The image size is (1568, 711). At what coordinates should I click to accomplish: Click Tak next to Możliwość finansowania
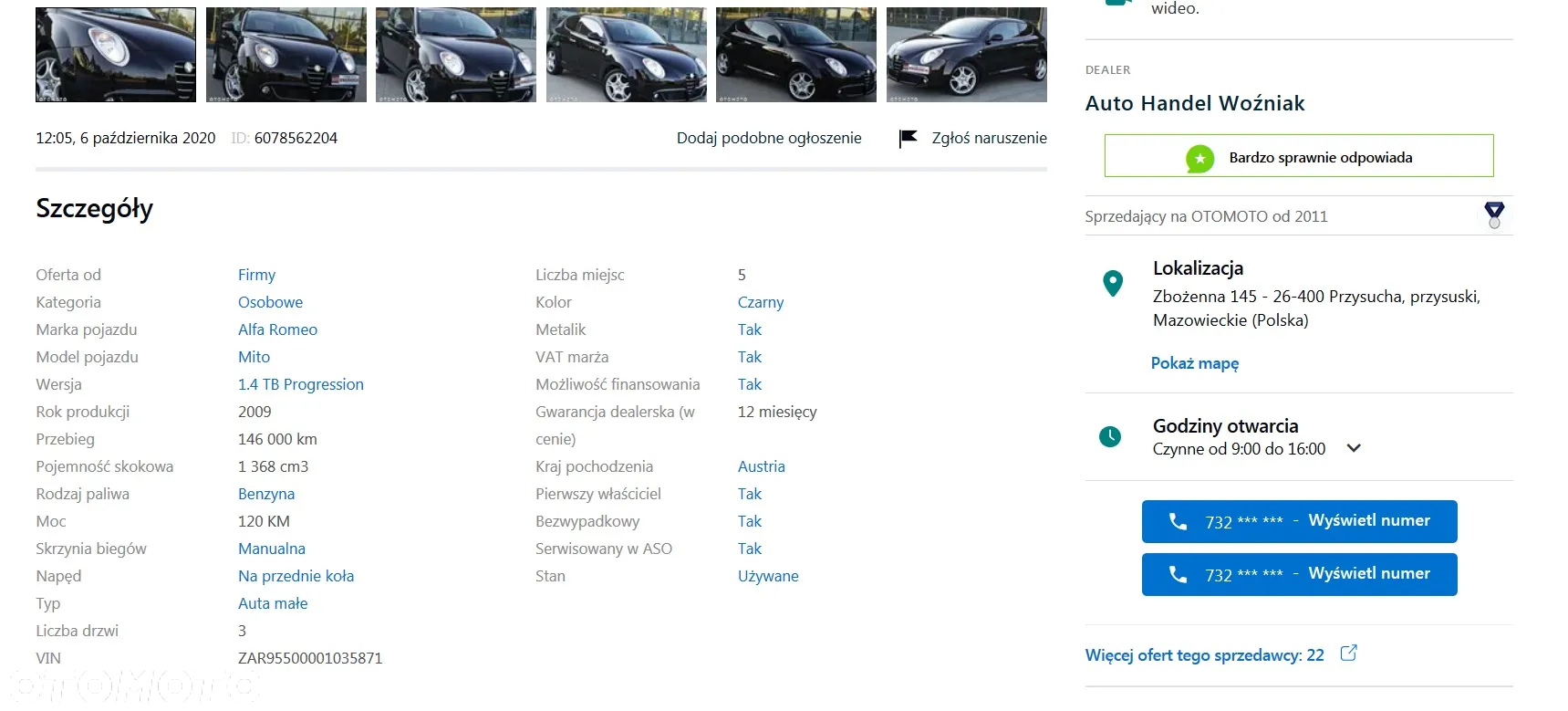point(750,384)
